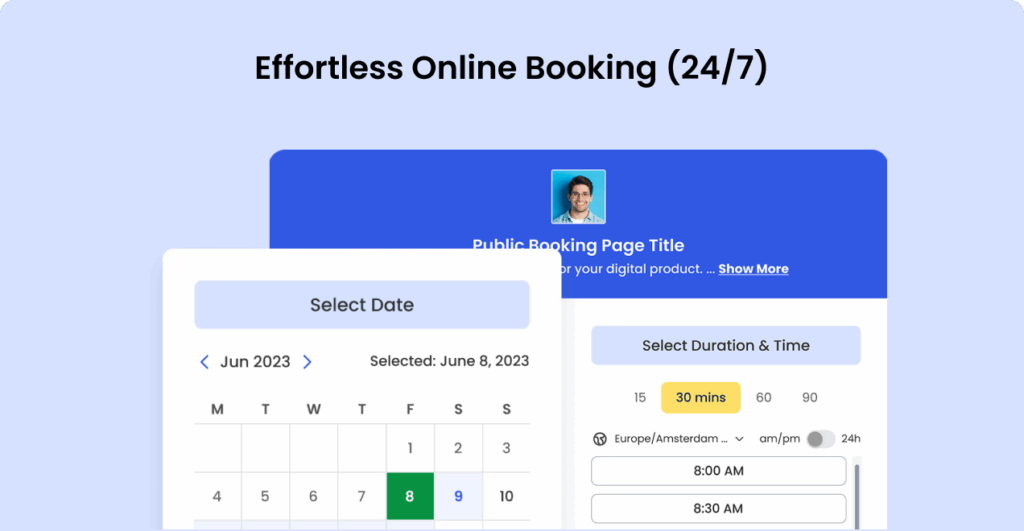Select June 1 on the calendar
The width and height of the screenshot is (1024, 531).
click(410, 448)
